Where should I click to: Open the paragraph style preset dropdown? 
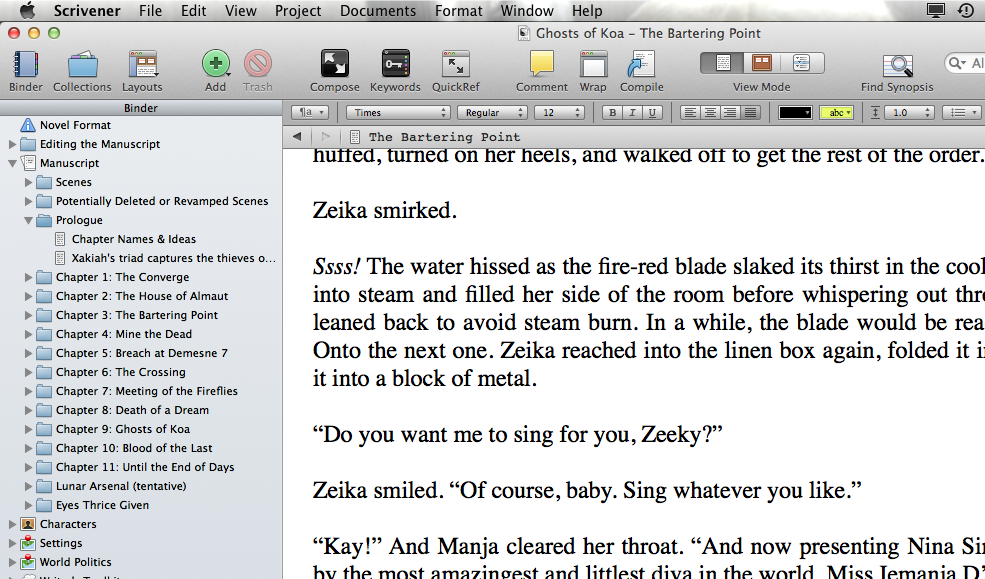click(x=310, y=112)
